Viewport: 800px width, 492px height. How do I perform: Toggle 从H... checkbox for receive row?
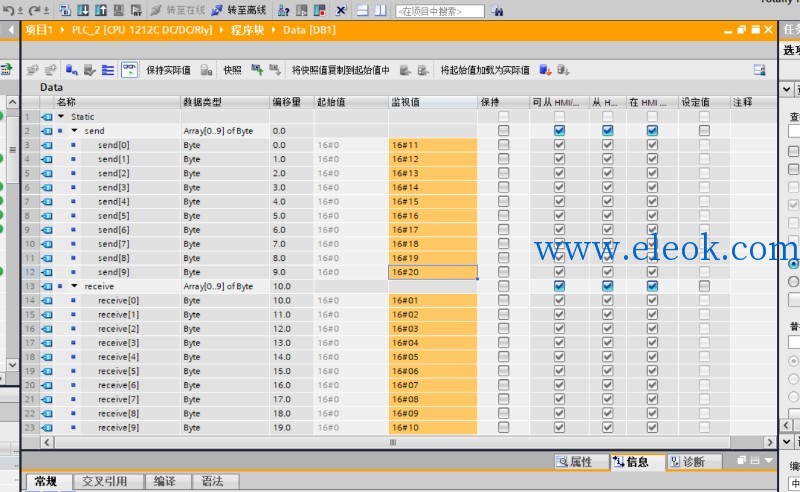pos(607,286)
